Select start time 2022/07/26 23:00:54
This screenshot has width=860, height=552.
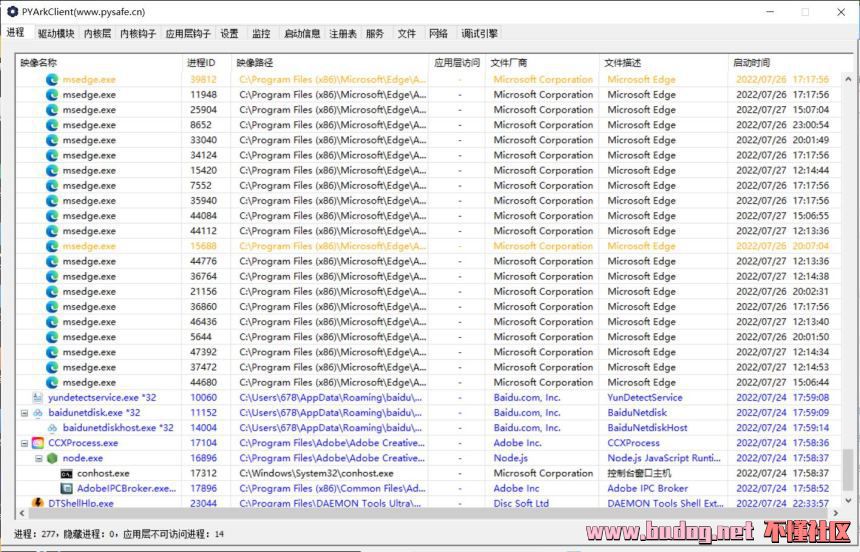coord(783,125)
